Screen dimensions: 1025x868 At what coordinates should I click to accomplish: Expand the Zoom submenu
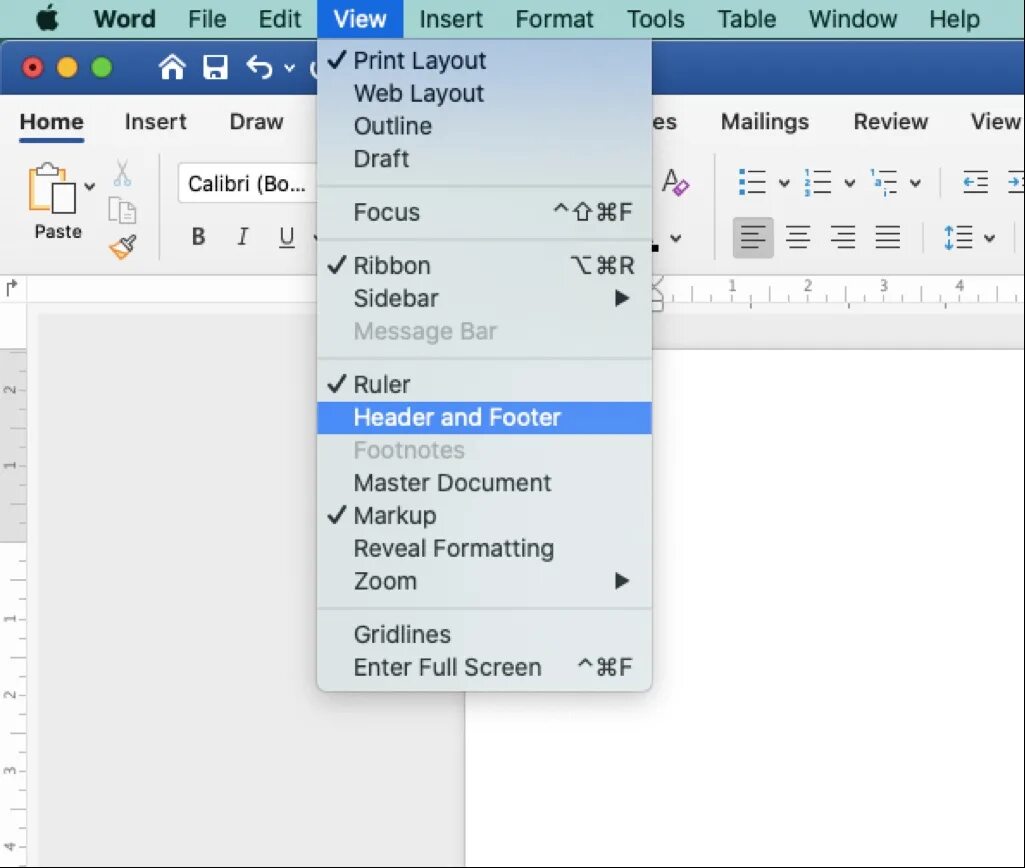tap(484, 581)
